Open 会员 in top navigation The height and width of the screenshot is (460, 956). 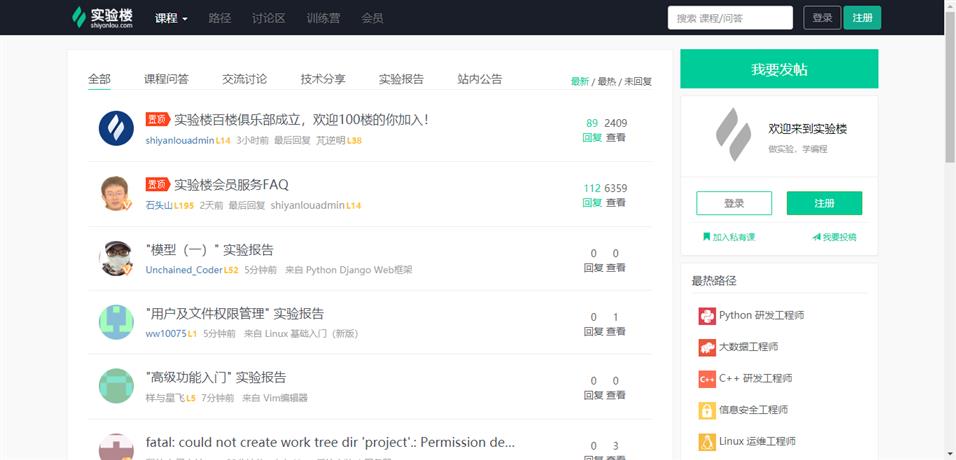tap(372, 18)
